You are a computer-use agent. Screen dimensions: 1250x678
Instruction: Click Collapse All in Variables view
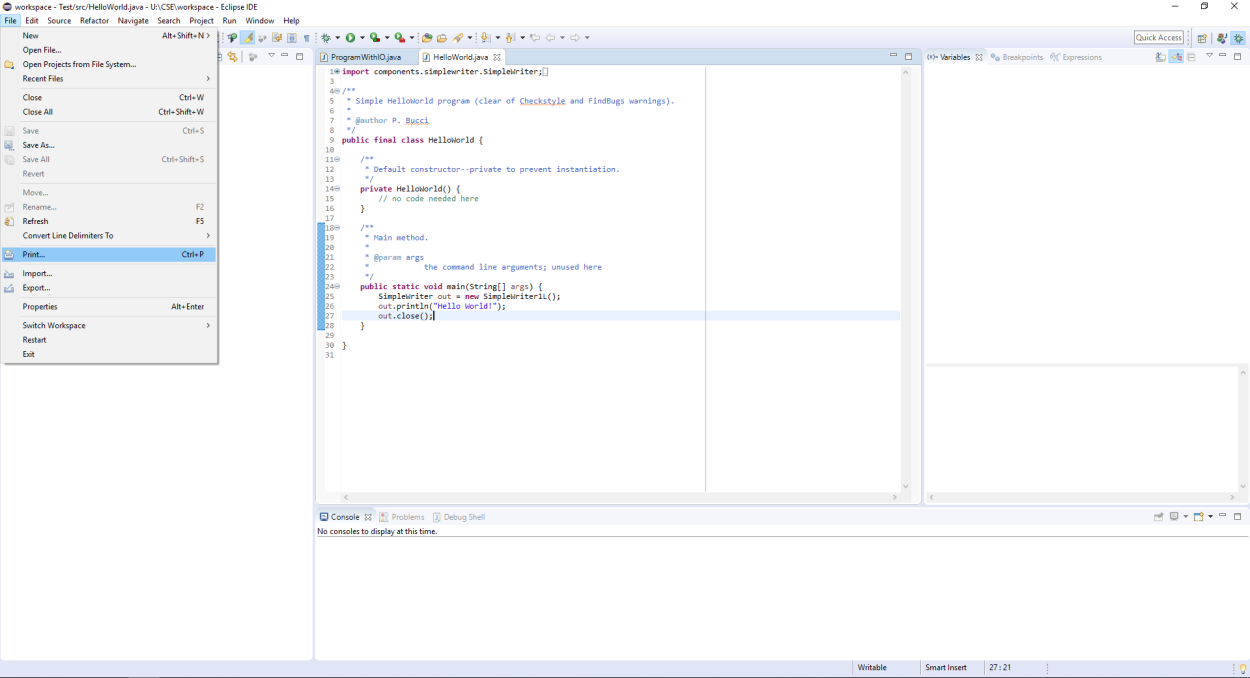pos(1191,57)
